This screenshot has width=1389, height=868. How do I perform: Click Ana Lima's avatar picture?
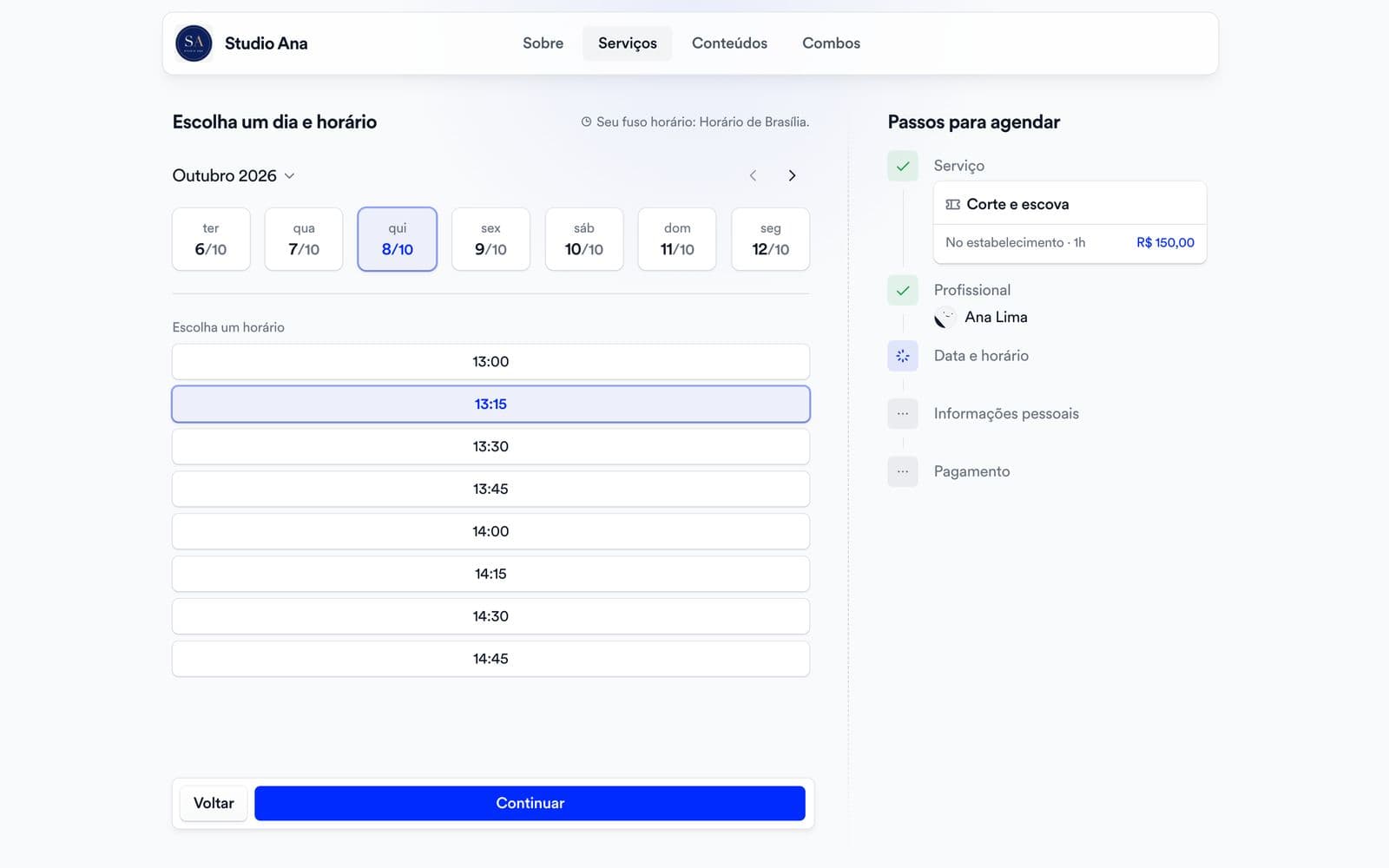click(945, 318)
